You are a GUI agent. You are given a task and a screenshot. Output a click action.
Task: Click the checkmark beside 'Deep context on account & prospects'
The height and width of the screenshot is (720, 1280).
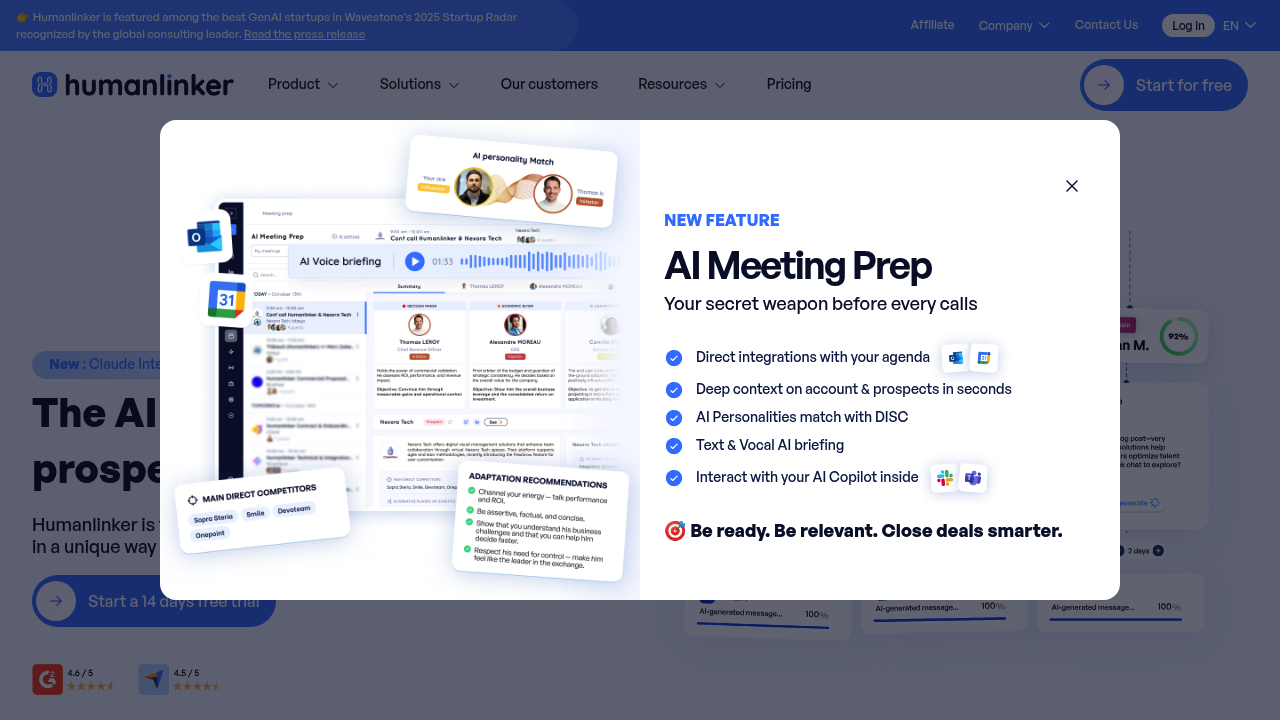pos(674,390)
